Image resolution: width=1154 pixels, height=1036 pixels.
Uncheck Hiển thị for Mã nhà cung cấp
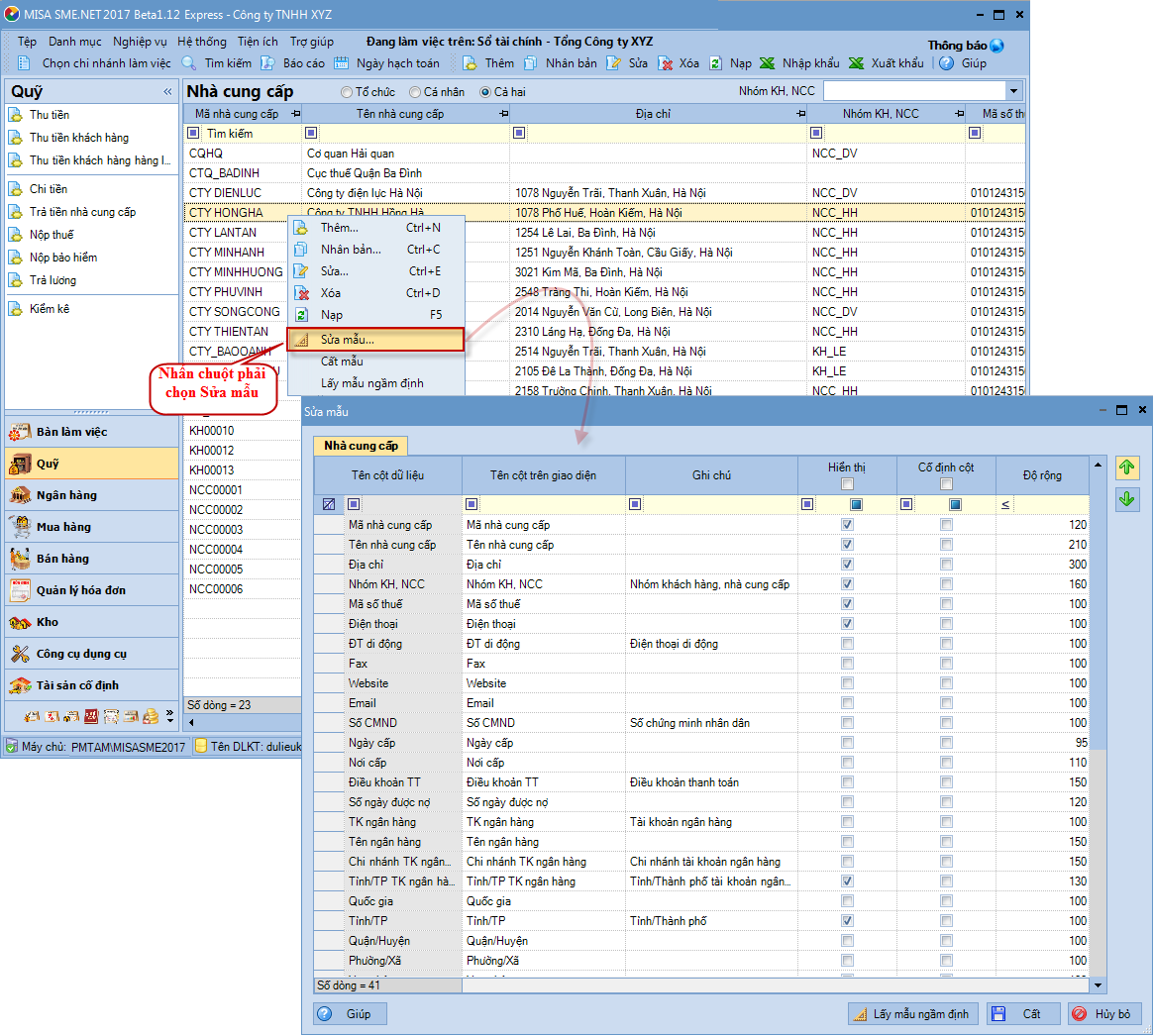pyautogui.click(x=848, y=525)
